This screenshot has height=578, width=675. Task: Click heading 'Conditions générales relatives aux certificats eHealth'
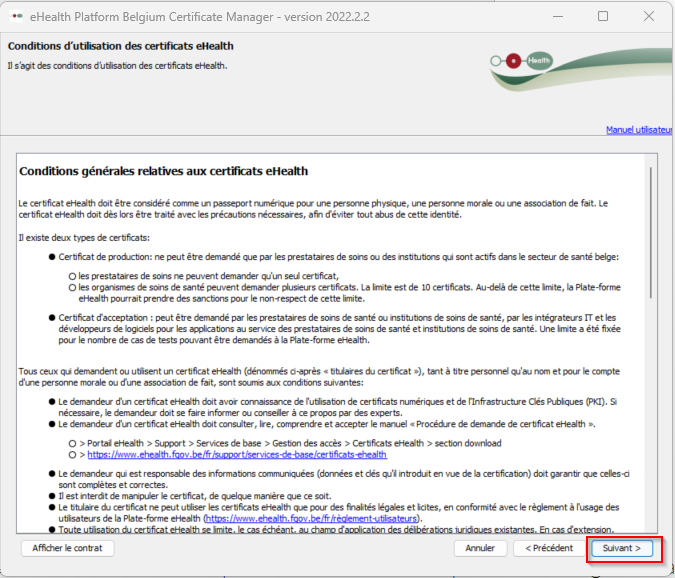point(164,171)
